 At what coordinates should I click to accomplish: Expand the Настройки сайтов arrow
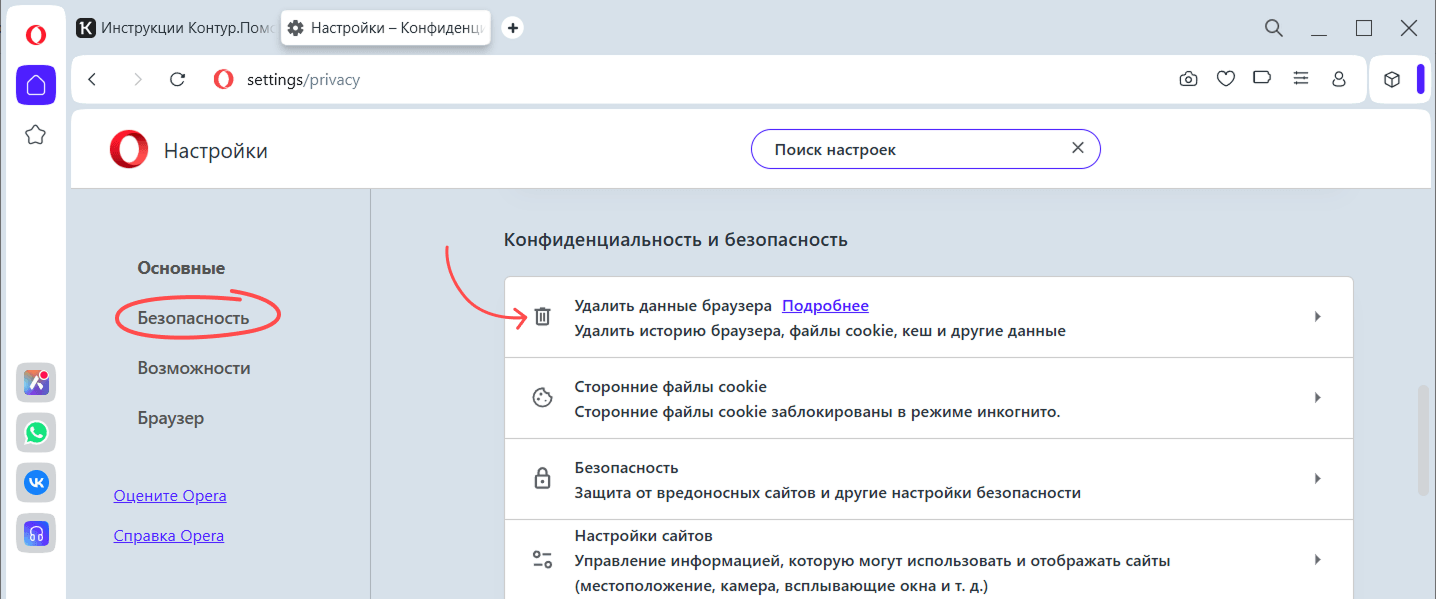pyautogui.click(x=1318, y=560)
